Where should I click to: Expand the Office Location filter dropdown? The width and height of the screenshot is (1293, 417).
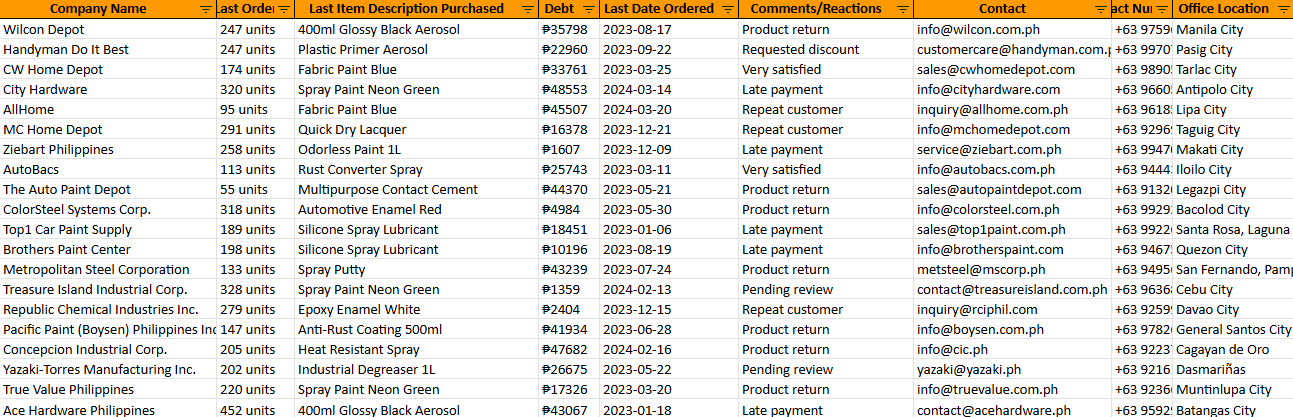pos(1283,9)
